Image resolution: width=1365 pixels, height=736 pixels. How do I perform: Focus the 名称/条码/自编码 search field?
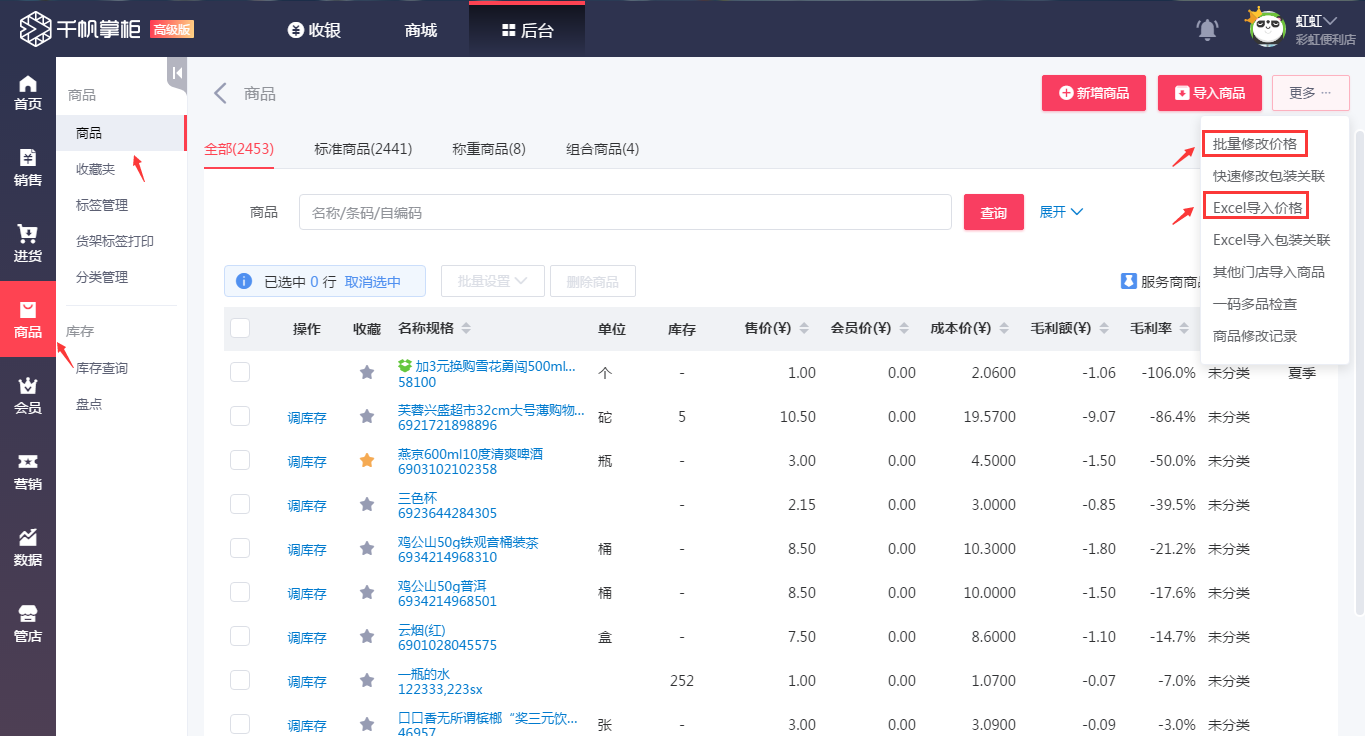625,212
